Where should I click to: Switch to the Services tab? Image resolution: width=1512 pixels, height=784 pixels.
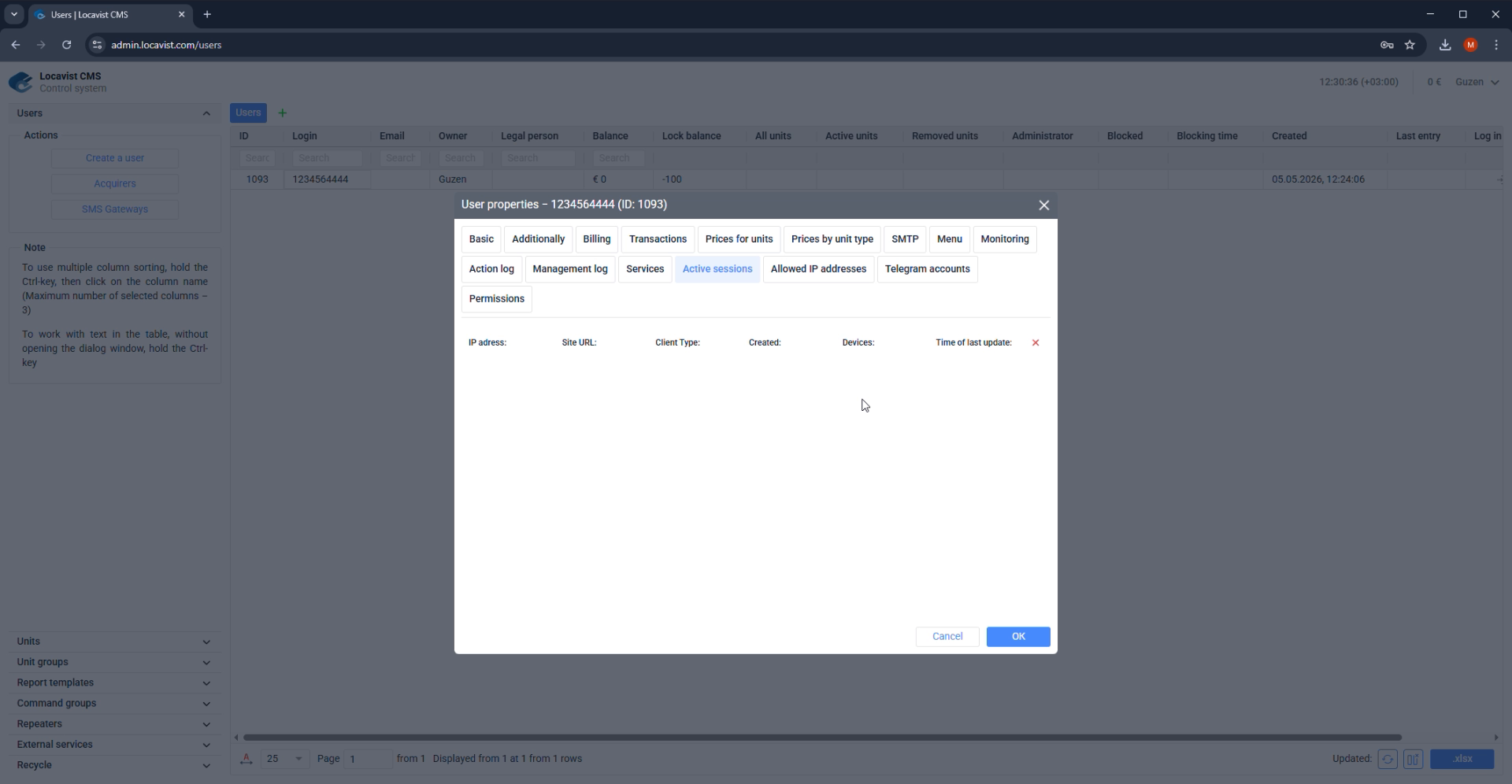point(644,269)
